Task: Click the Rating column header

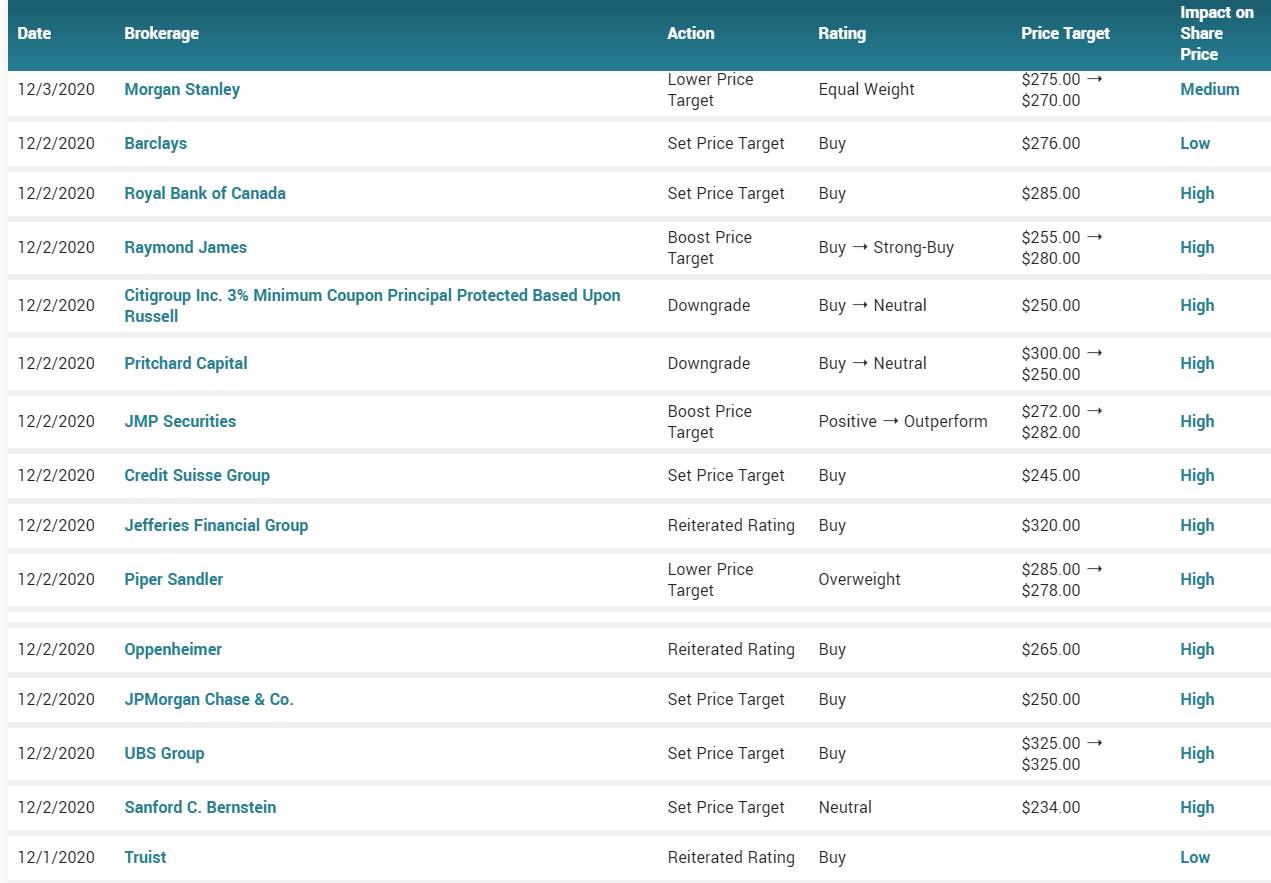Action: point(842,33)
